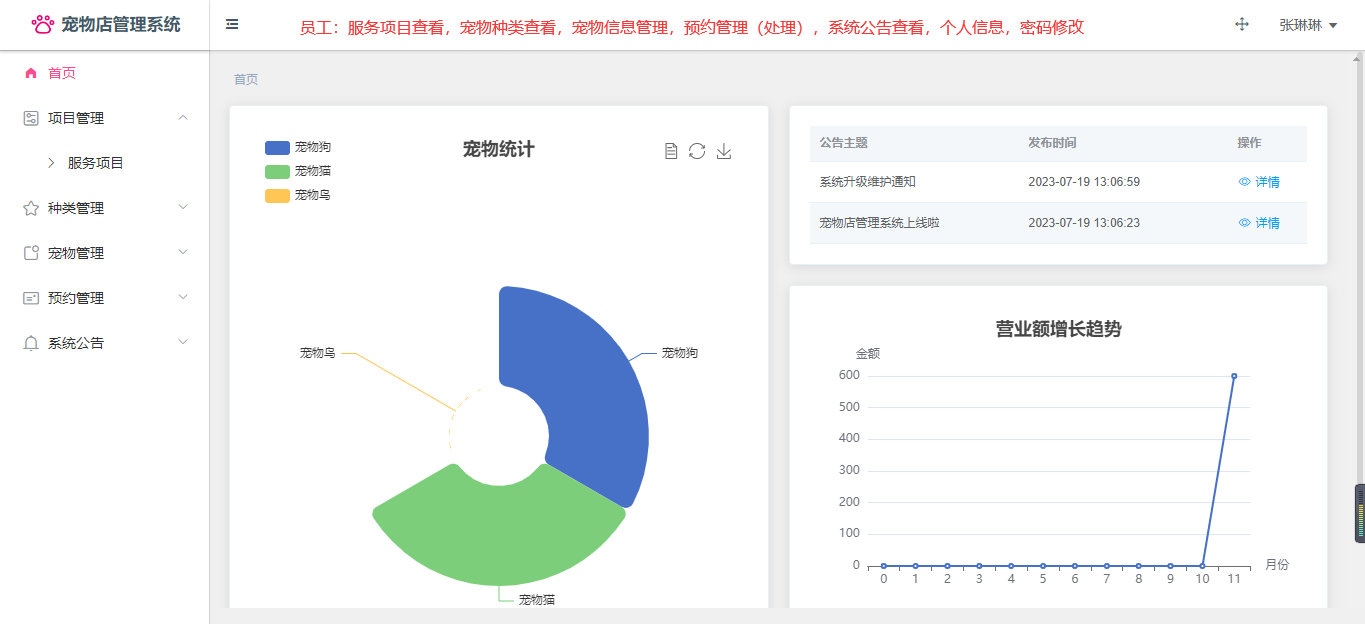This screenshot has height=624, width=1365.
Task: Refresh the 宠物统计 chart
Action: (697, 151)
